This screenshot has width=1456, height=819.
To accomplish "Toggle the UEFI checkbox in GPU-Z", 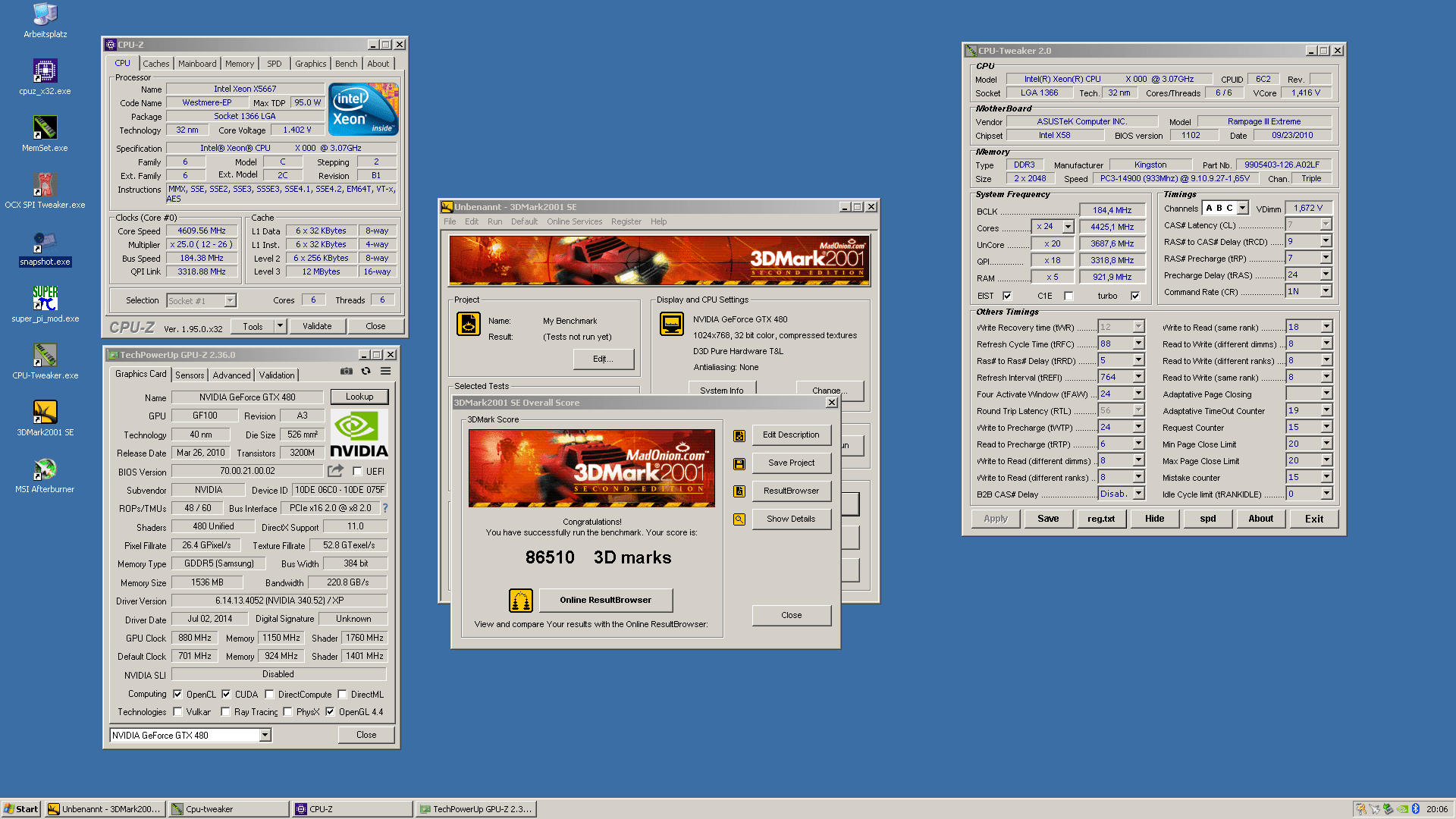I will [x=358, y=472].
